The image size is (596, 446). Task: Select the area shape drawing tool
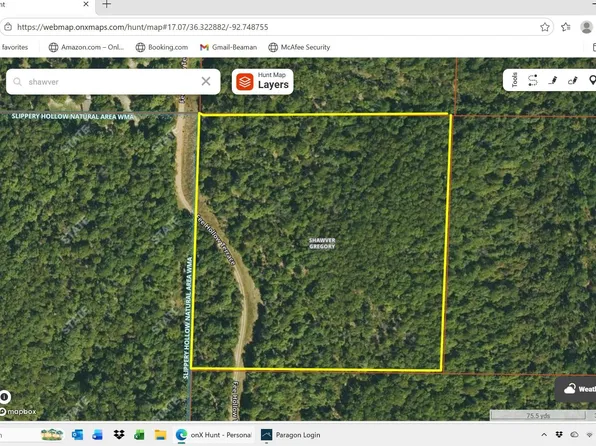(x=573, y=80)
